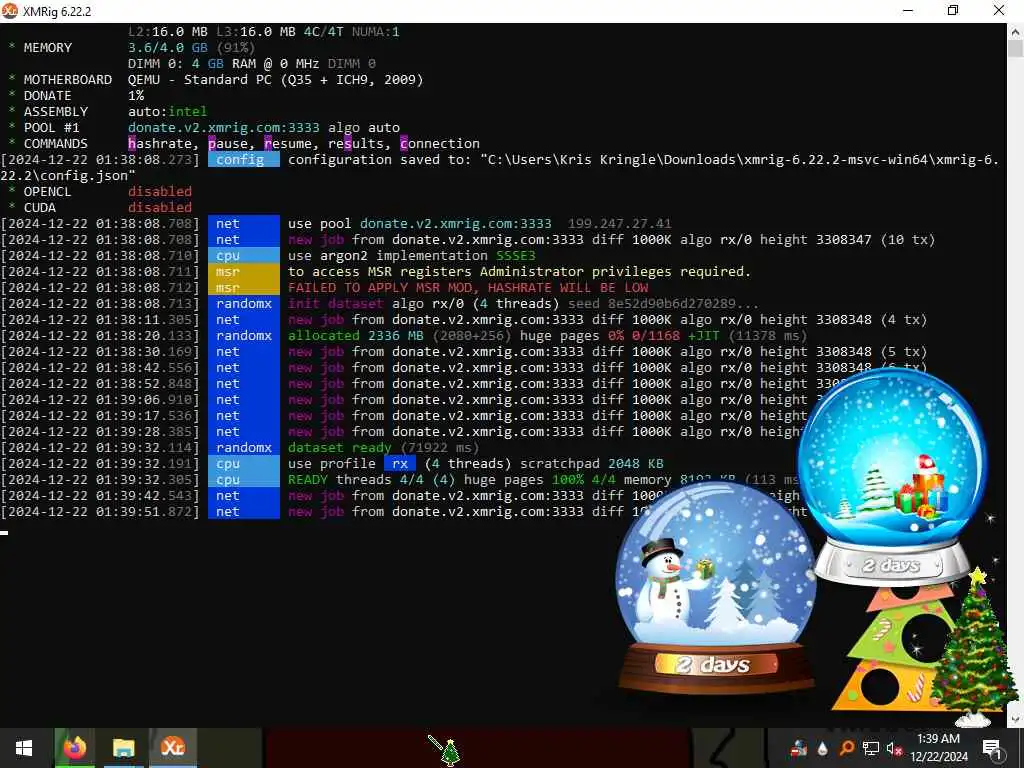Screen dimensions: 1024x768
Task: Click the '2 days' label on the gifts globe
Action: click(x=891, y=565)
